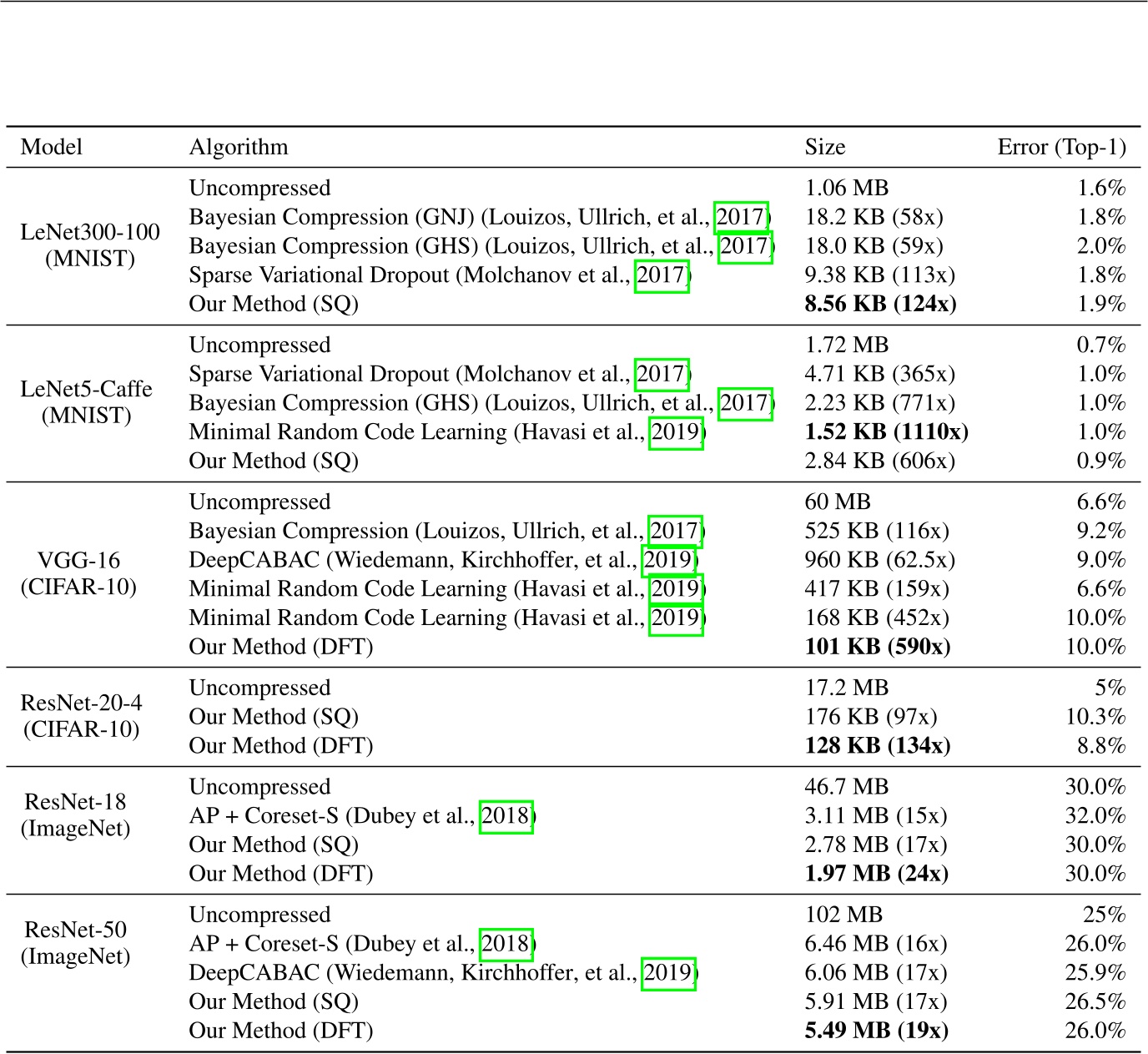Image resolution: width=1148 pixels, height=1054 pixels.
Task: Click the ResNet-20-4 (CIFAR-10) model label
Action: [x=81, y=716]
